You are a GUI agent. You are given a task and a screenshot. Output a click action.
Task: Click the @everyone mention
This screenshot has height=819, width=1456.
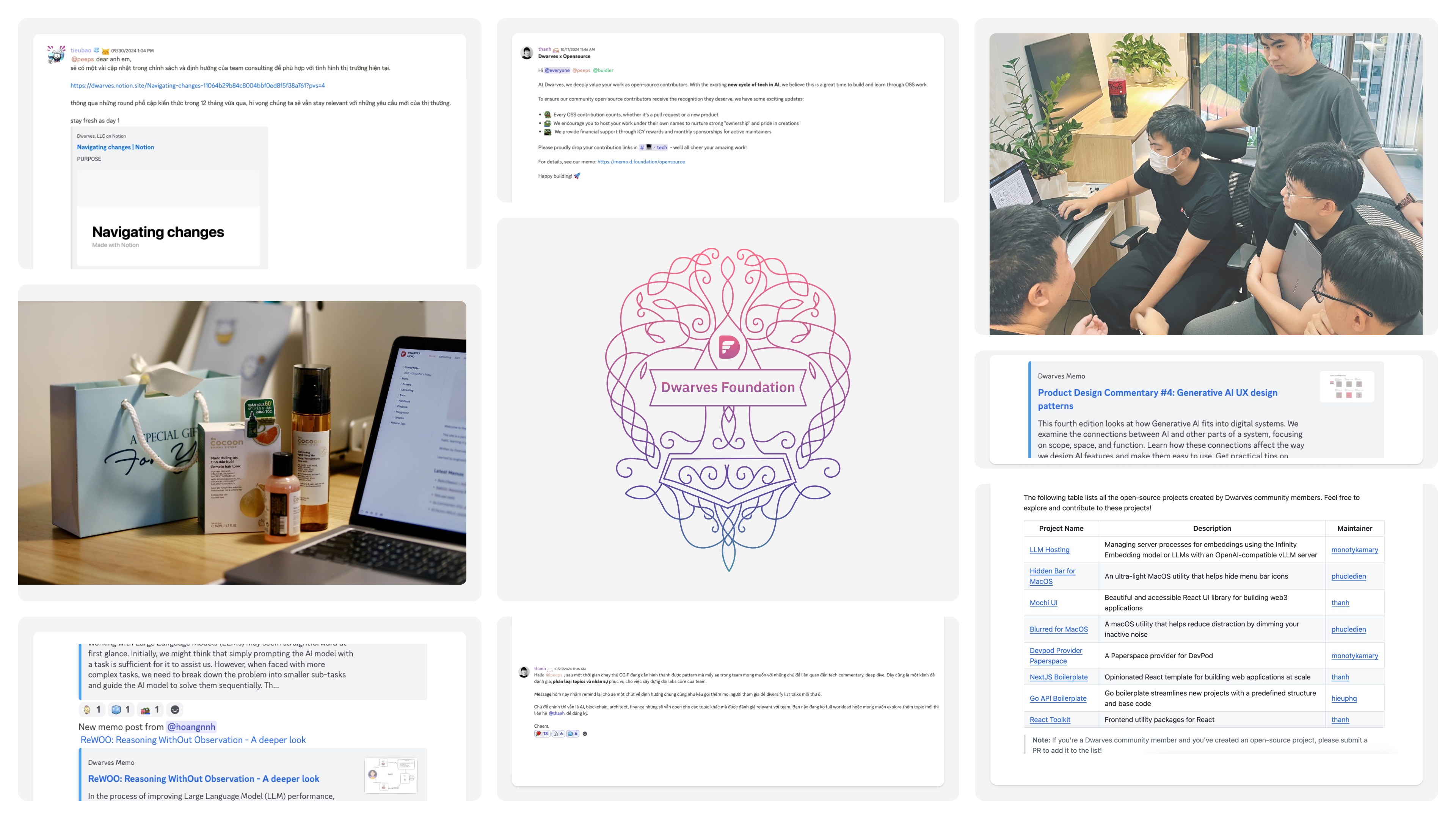[557, 70]
